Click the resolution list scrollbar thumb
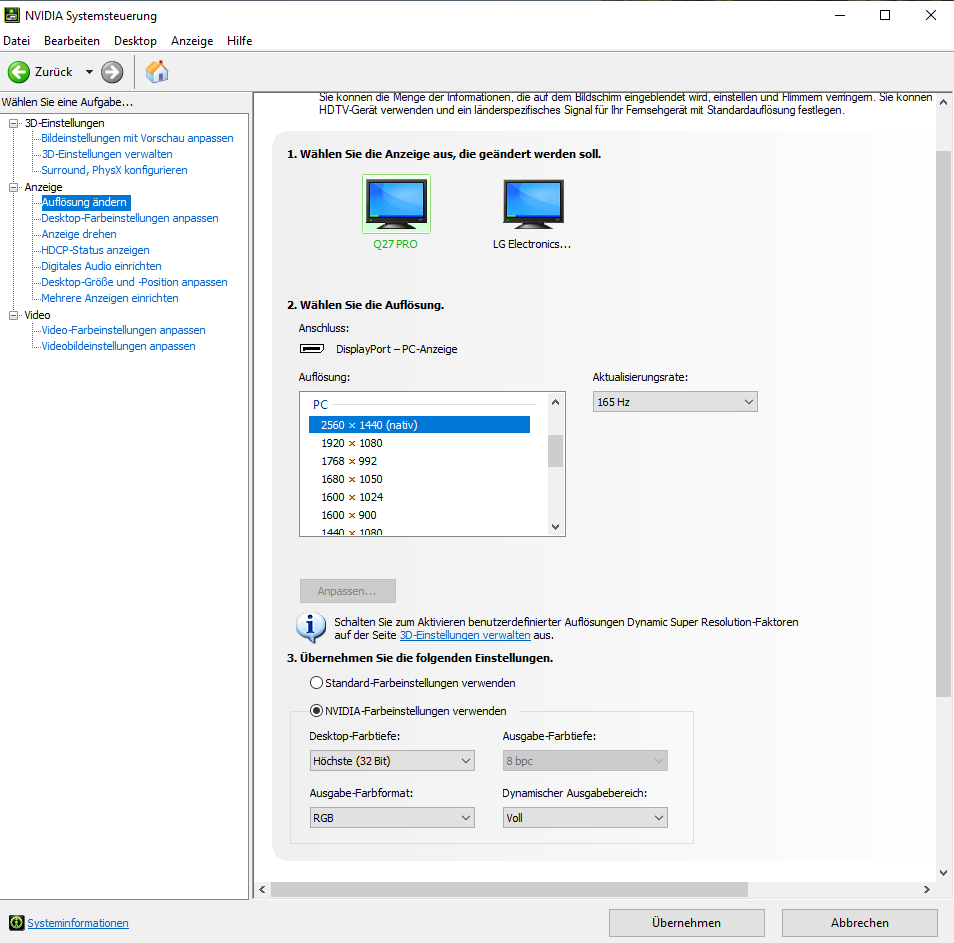 pos(555,451)
